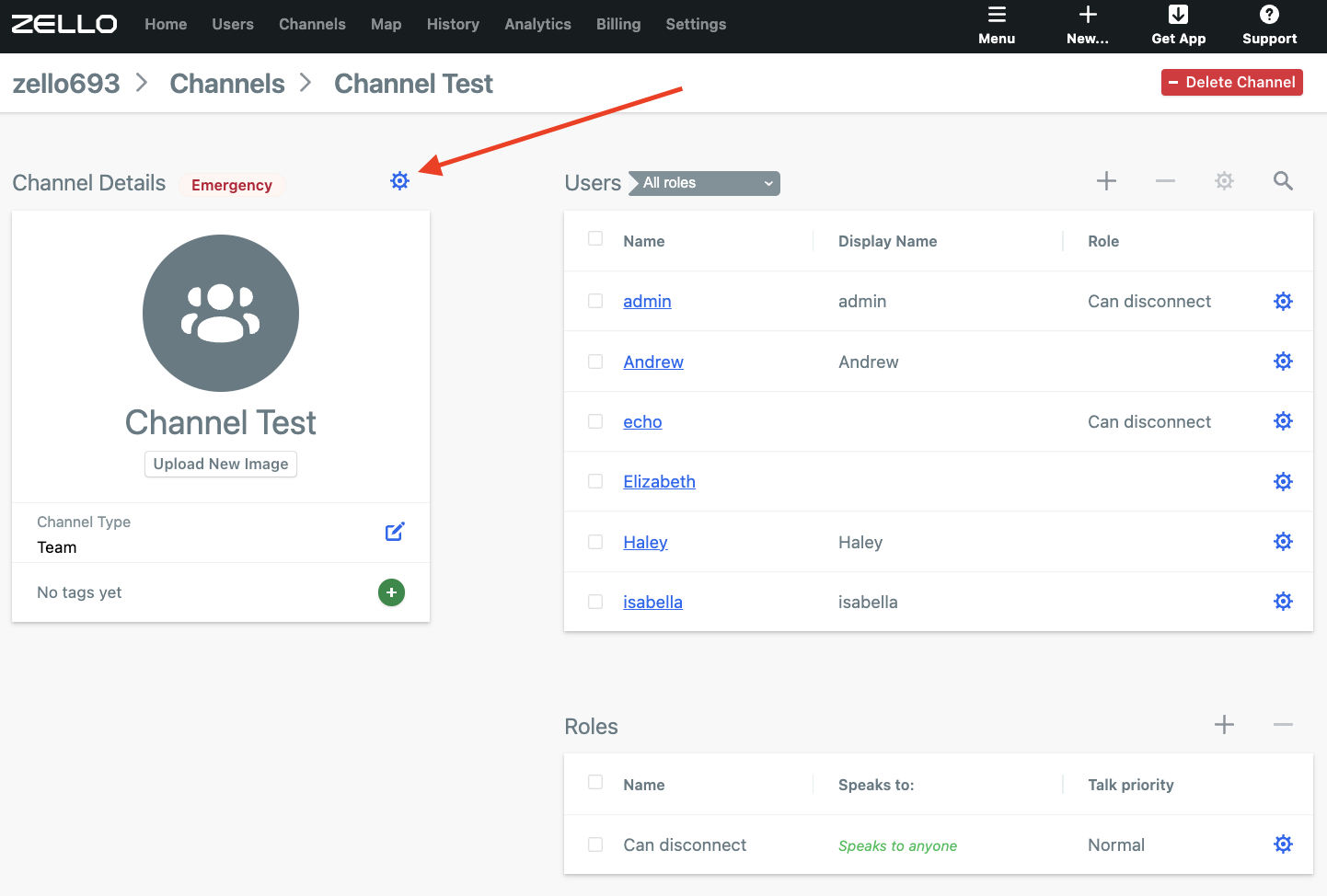Click Role column header in Users

point(1103,241)
